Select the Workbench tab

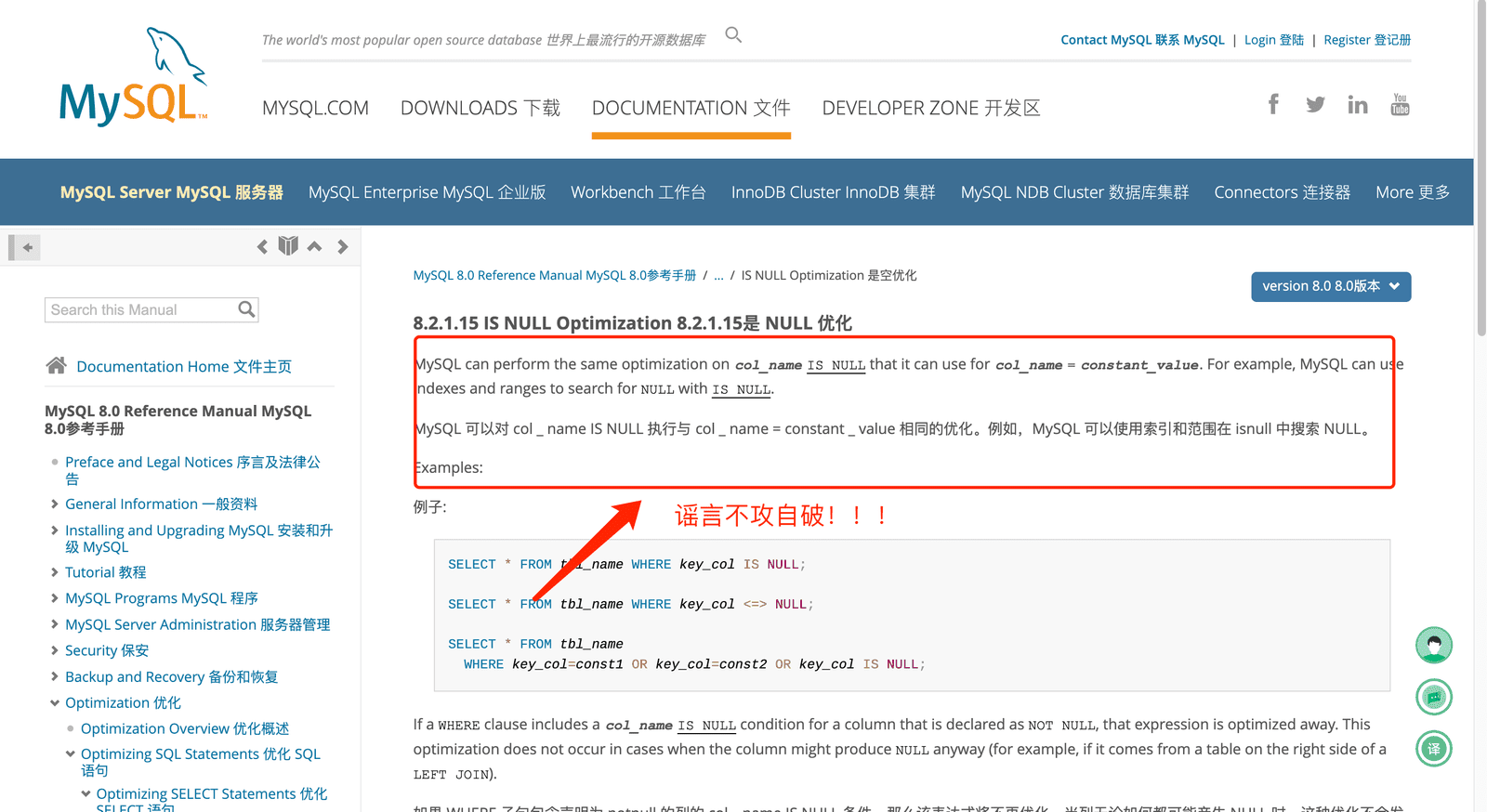coord(638,192)
